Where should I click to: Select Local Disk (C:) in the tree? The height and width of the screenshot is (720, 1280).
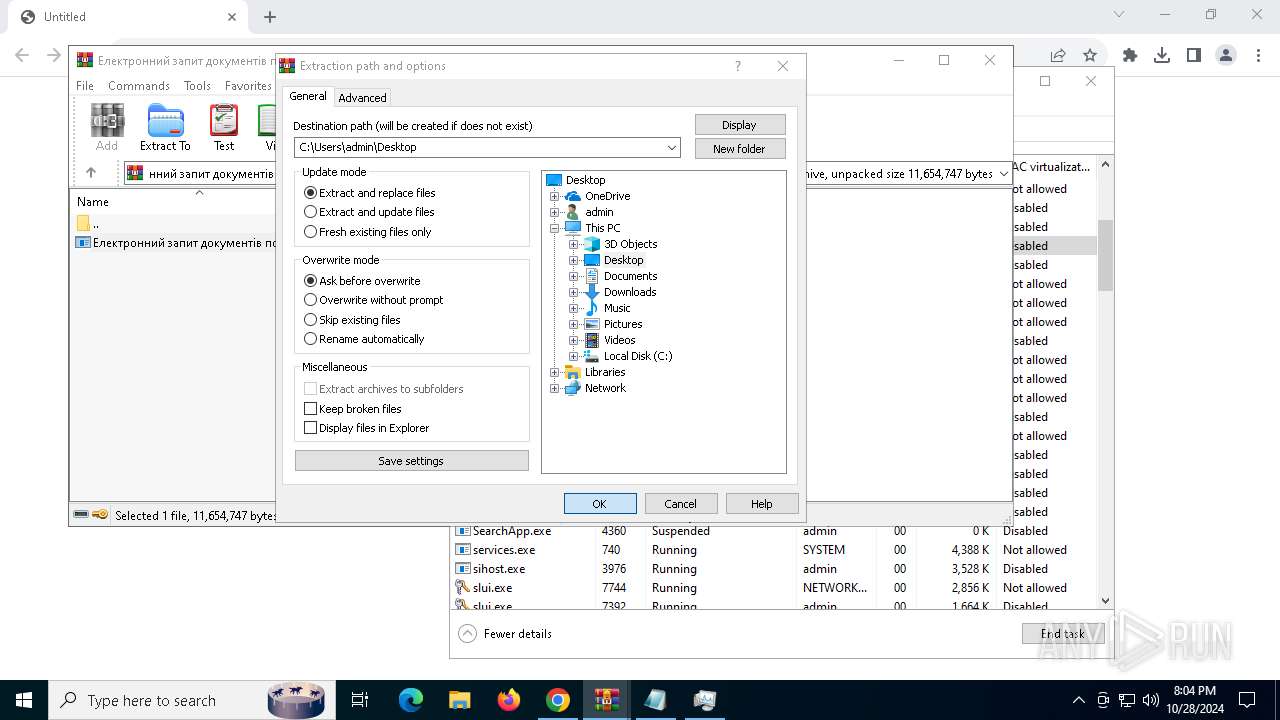pyautogui.click(x=638, y=356)
